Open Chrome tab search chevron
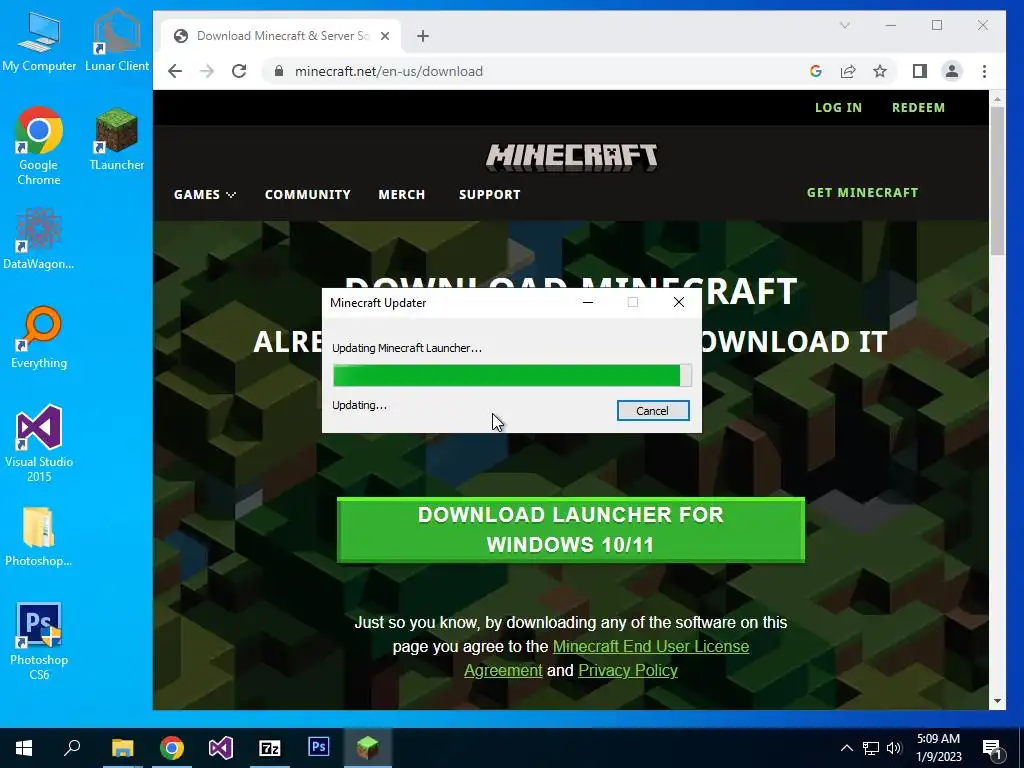Viewport: 1024px width, 768px height. [844, 25]
